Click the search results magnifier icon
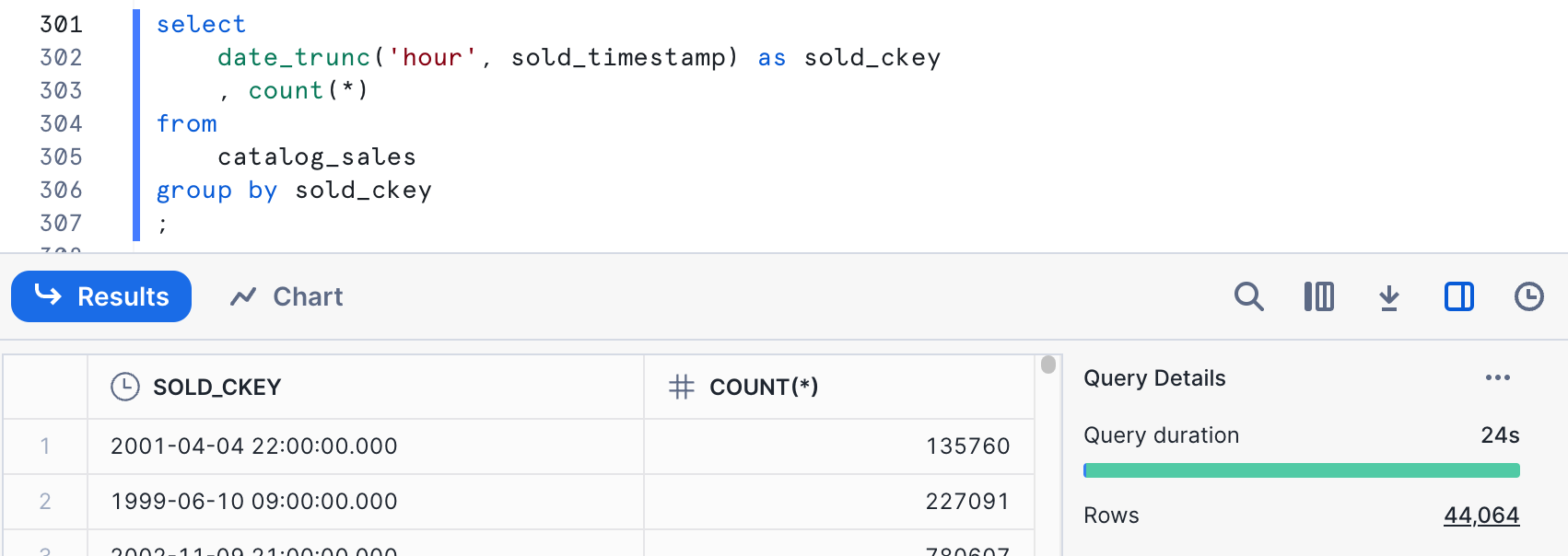The height and width of the screenshot is (556, 1568). tap(1248, 296)
